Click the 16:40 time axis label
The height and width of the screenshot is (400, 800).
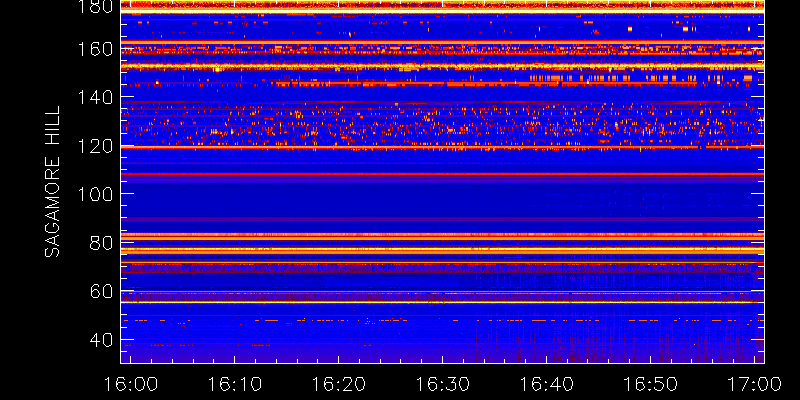point(546,384)
